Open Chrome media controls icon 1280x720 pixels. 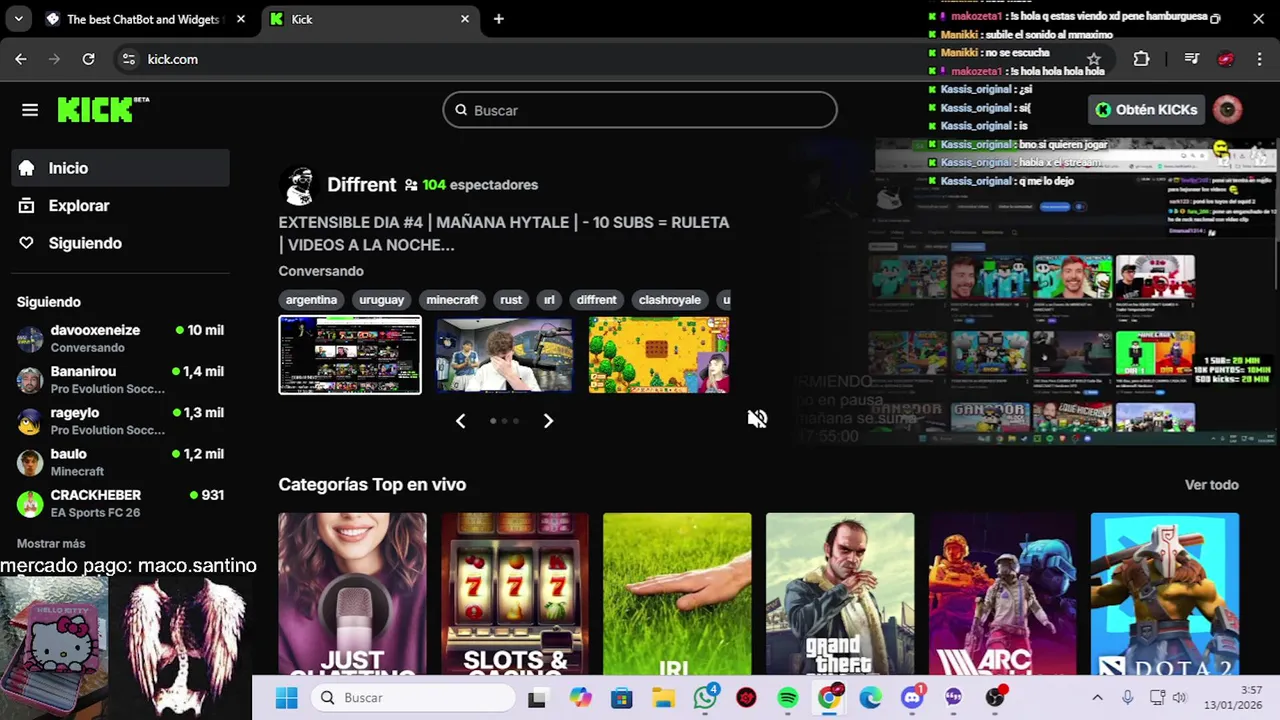1191,59
